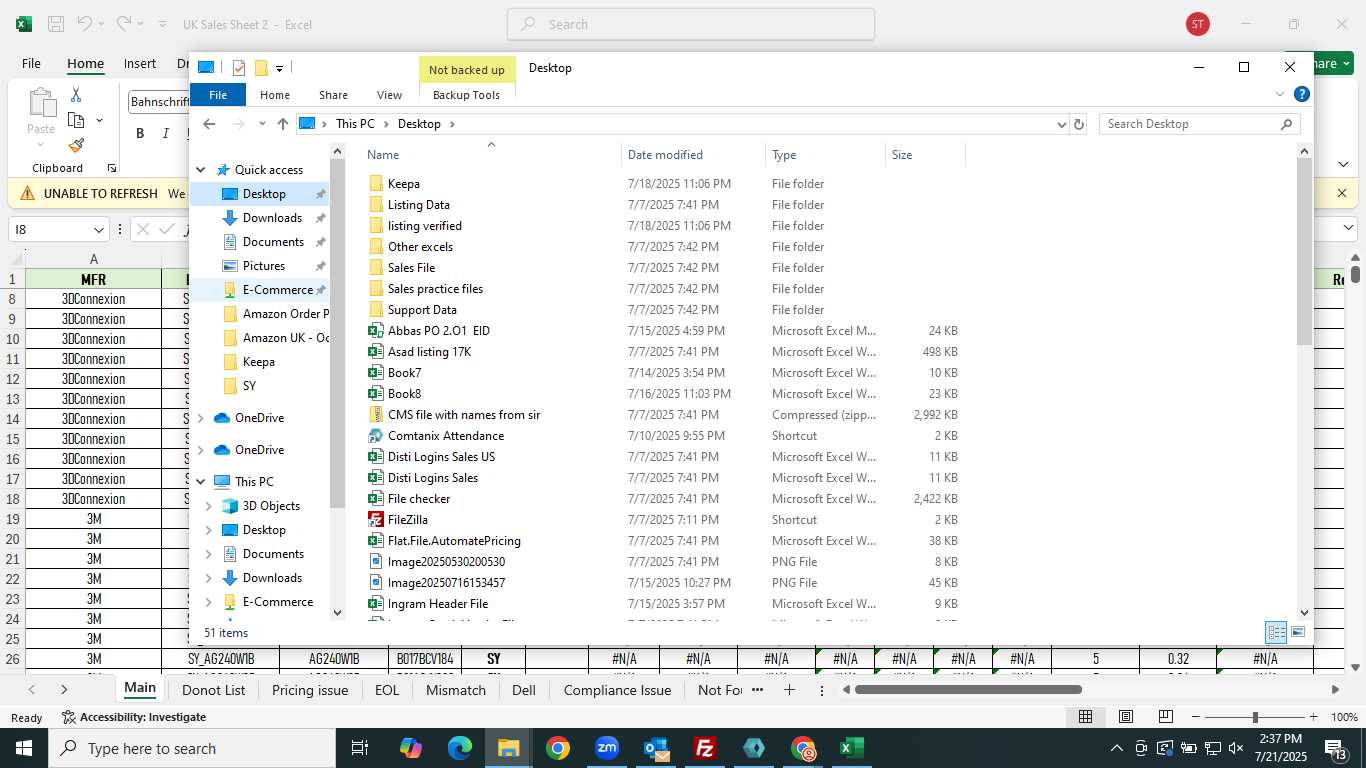
Task: Click the Excel Page Layout view icon
Action: pyautogui.click(x=1125, y=716)
